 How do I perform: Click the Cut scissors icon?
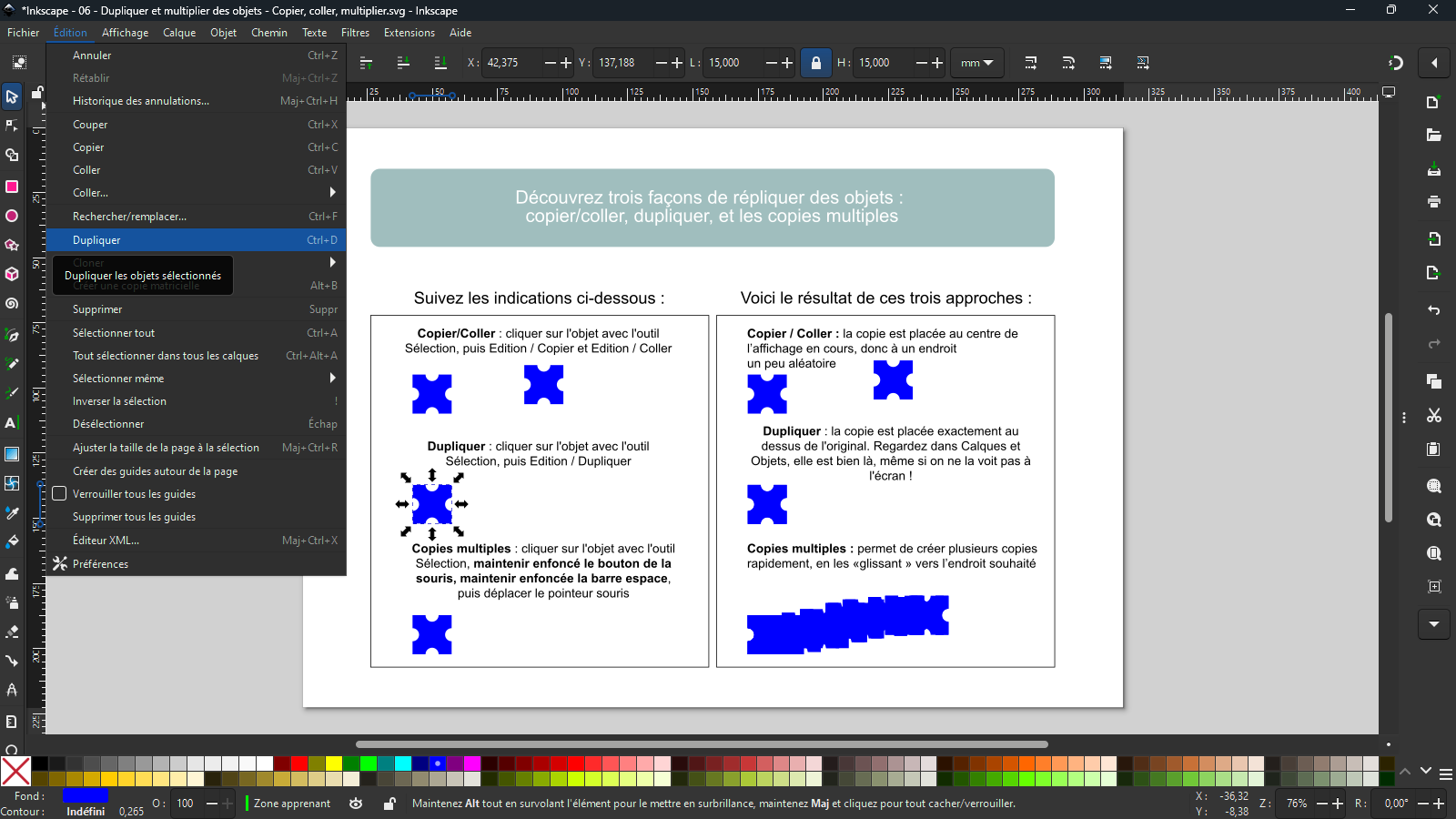[x=1434, y=415]
